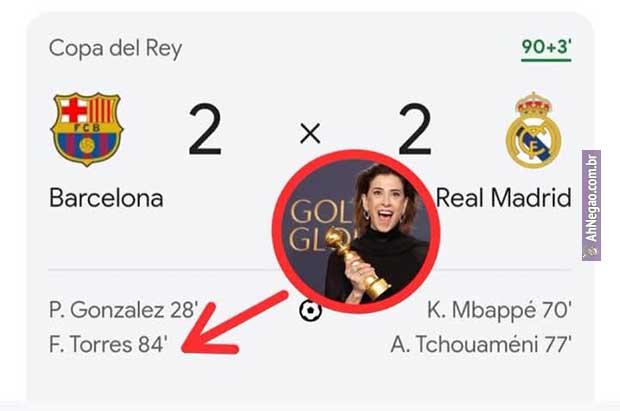This screenshot has width=620, height=411.
Task: Select the Barcelona team name
Action: pos(106,198)
